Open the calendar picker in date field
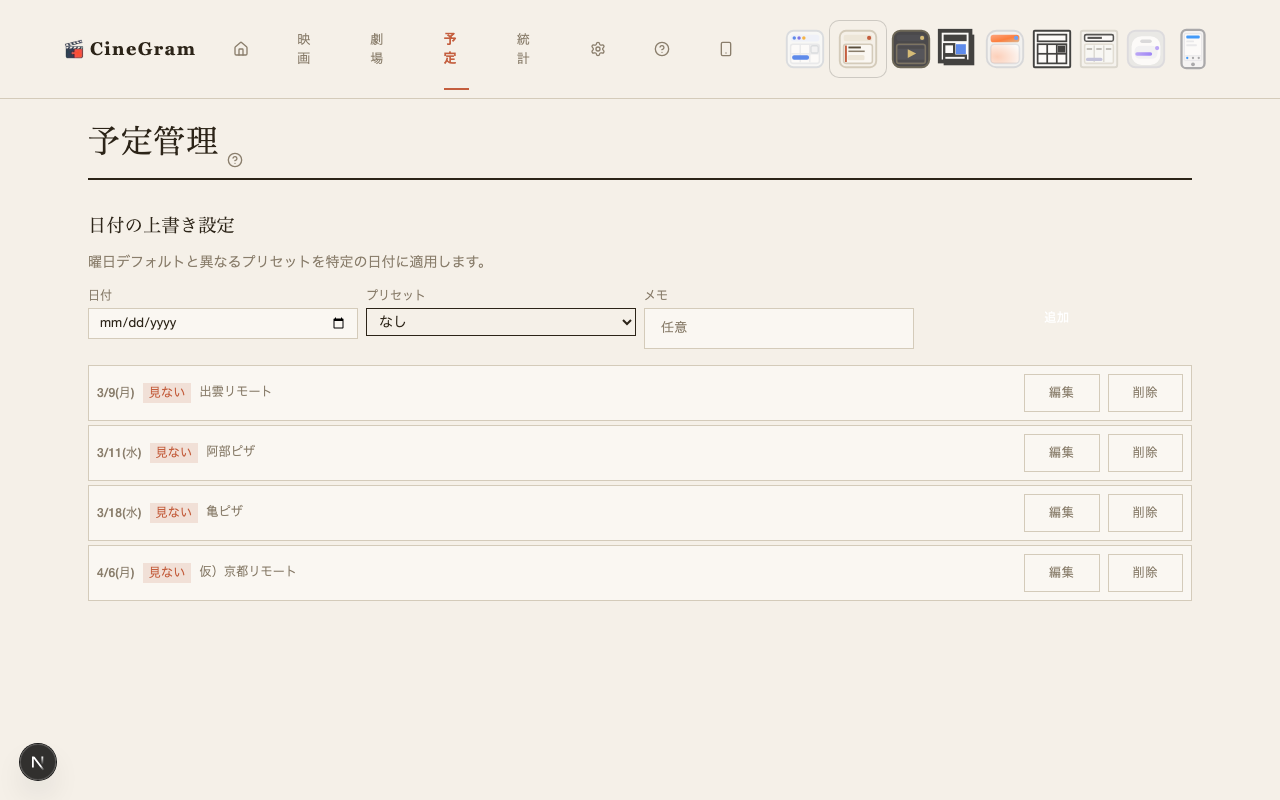This screenshot has height=800, width=1280. click(x=338, y=323)
